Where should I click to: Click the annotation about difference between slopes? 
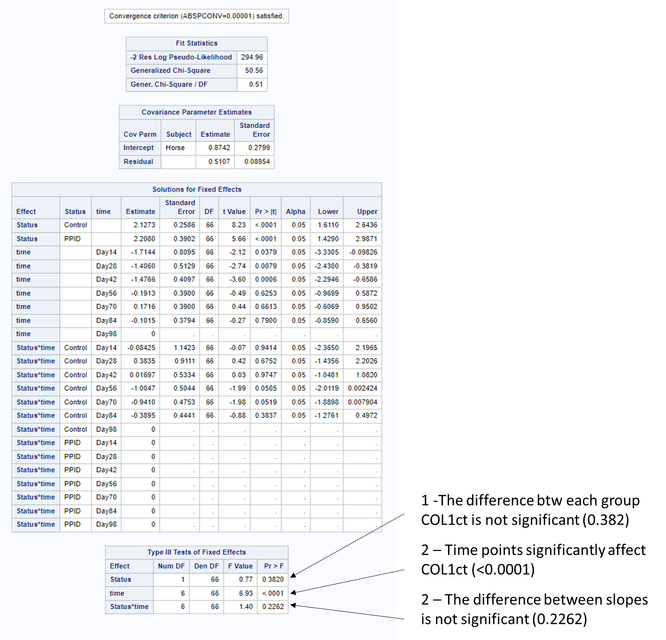click(x=534, y=609)
